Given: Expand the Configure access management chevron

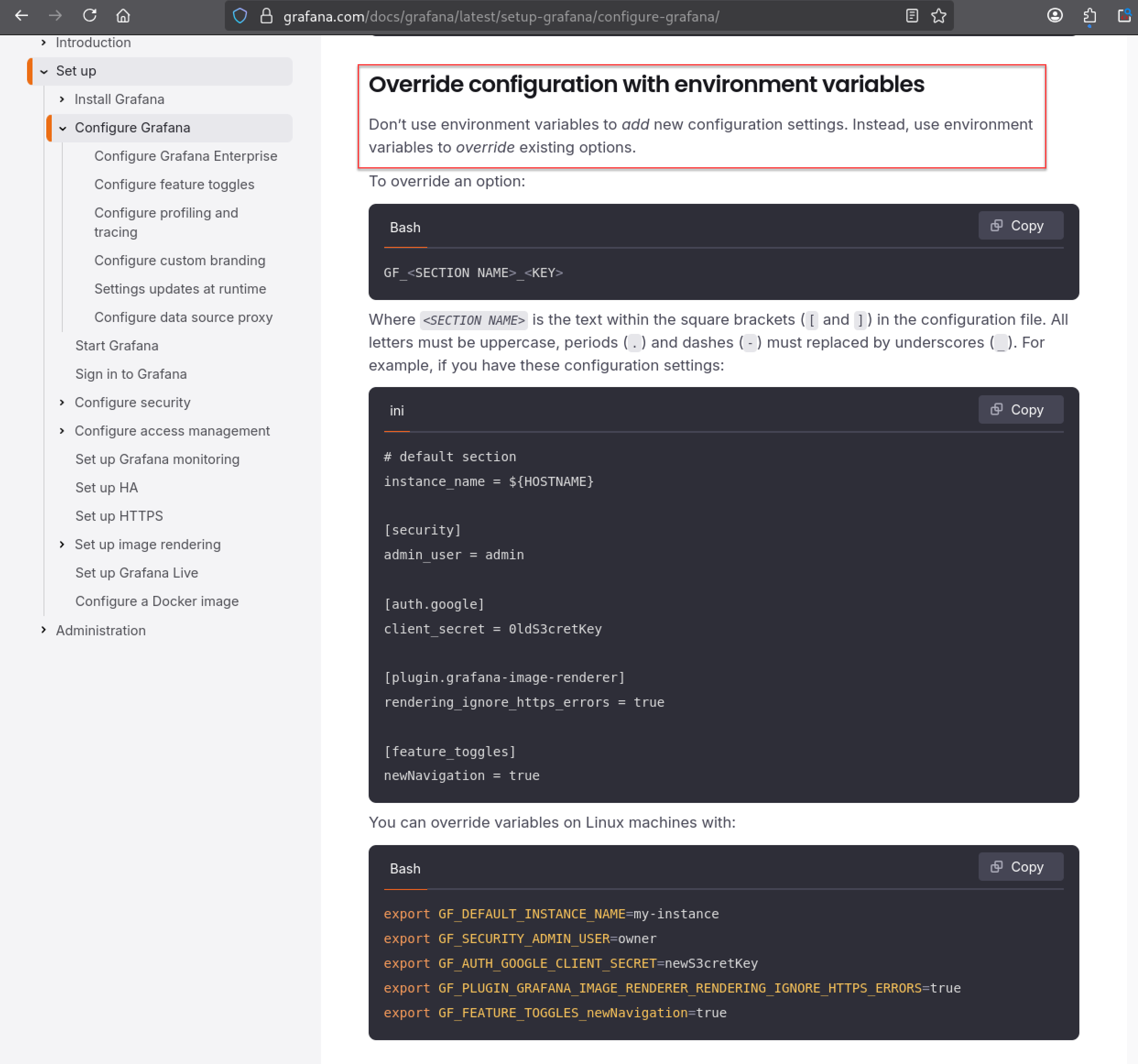Looking at the screenshot, I should click(62, 431).
